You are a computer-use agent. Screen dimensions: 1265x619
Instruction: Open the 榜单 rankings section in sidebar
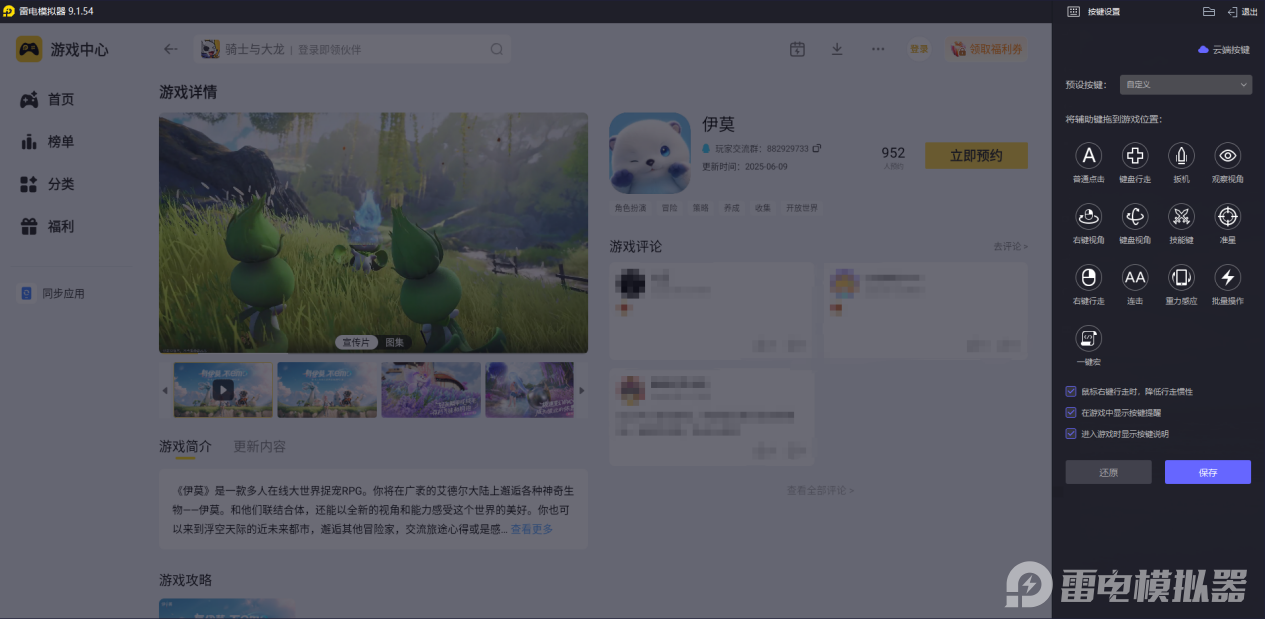(57, 141)
